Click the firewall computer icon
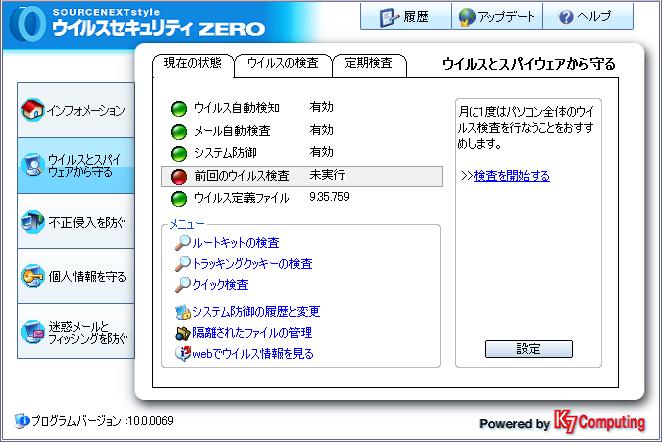Viewport: 662px width, 442px height. tap(33, 222)
